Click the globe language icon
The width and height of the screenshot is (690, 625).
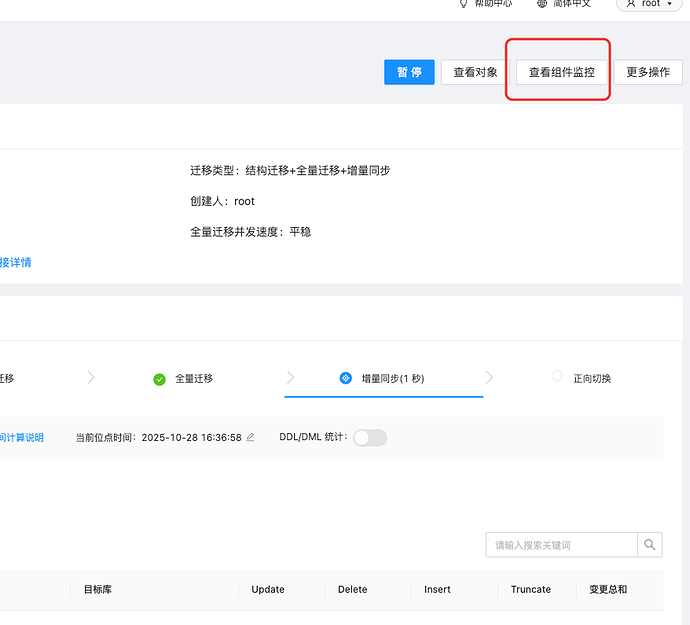(542, 4)
